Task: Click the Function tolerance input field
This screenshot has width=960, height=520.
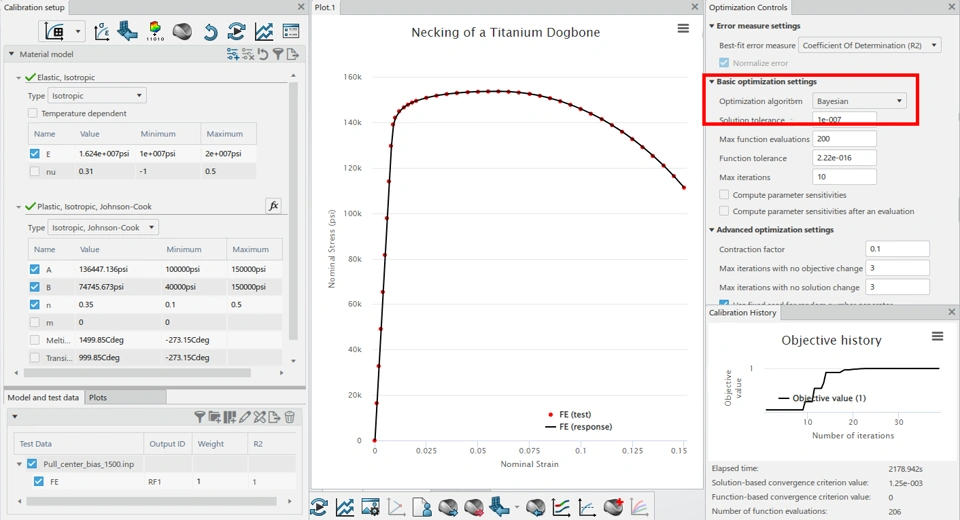Action: point(844,158)
